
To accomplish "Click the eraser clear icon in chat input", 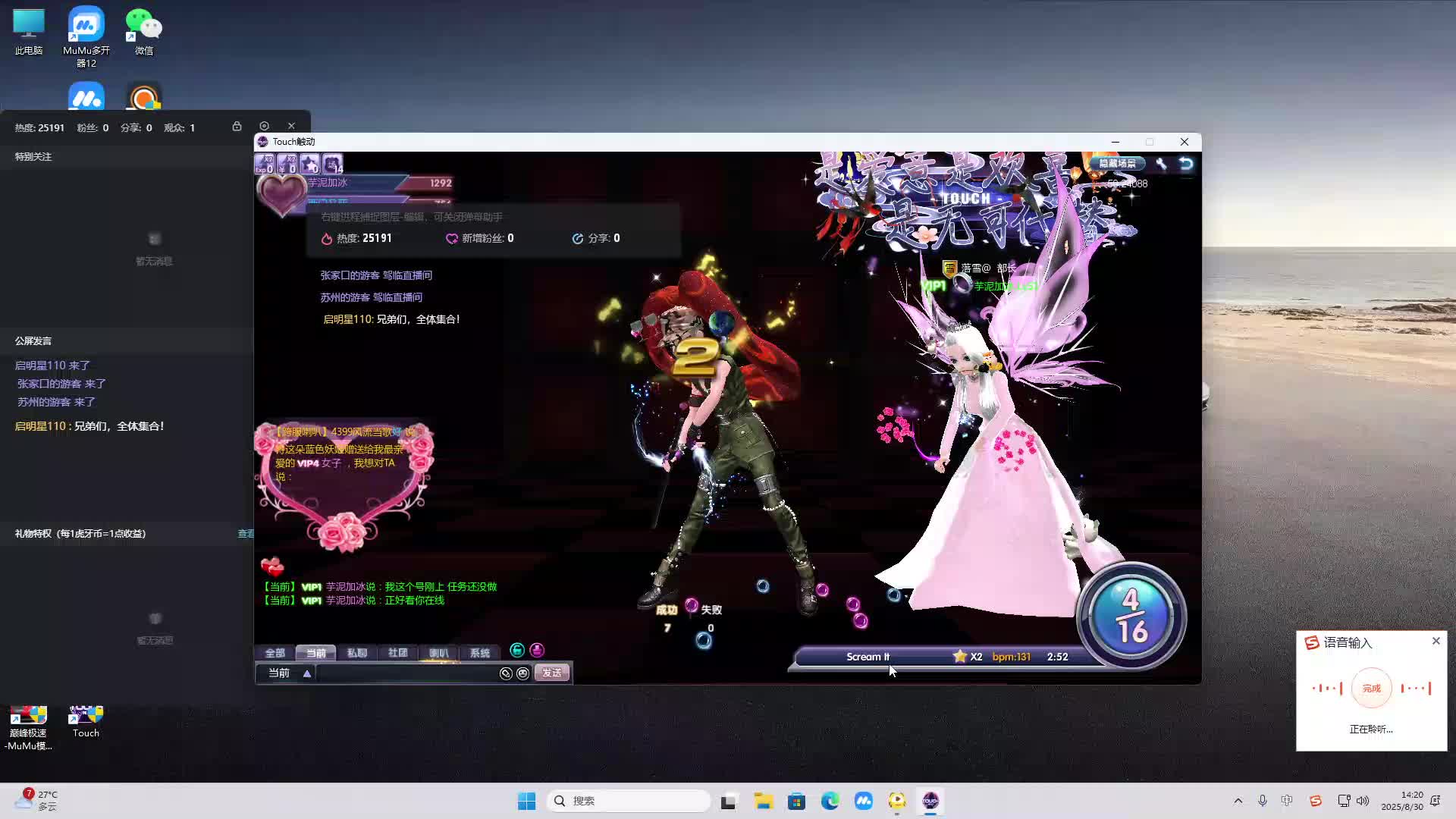I will (506, 673).
